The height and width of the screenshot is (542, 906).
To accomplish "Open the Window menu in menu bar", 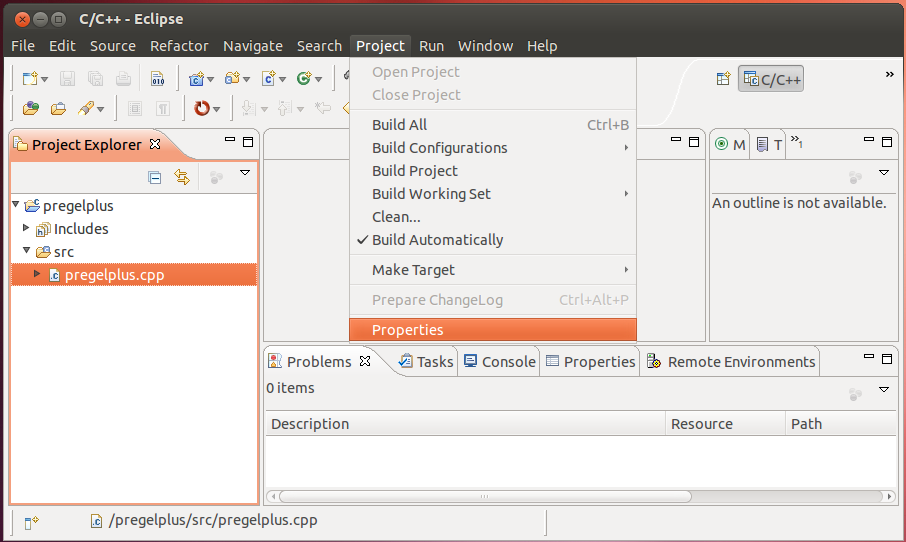I will [x=485, y=46].
